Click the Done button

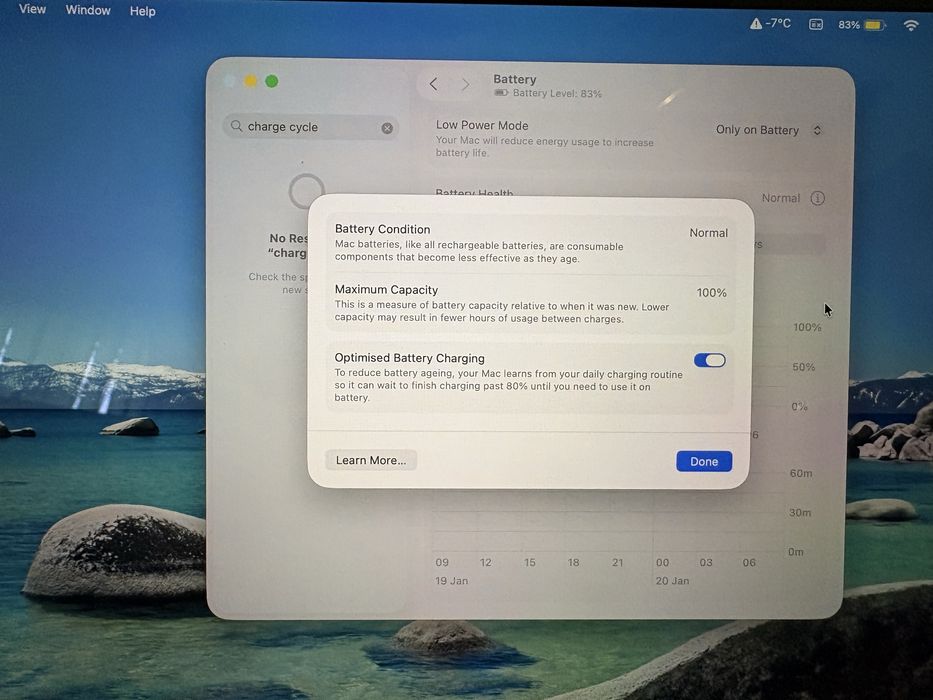pyautogui.click(x=704, y=461)
